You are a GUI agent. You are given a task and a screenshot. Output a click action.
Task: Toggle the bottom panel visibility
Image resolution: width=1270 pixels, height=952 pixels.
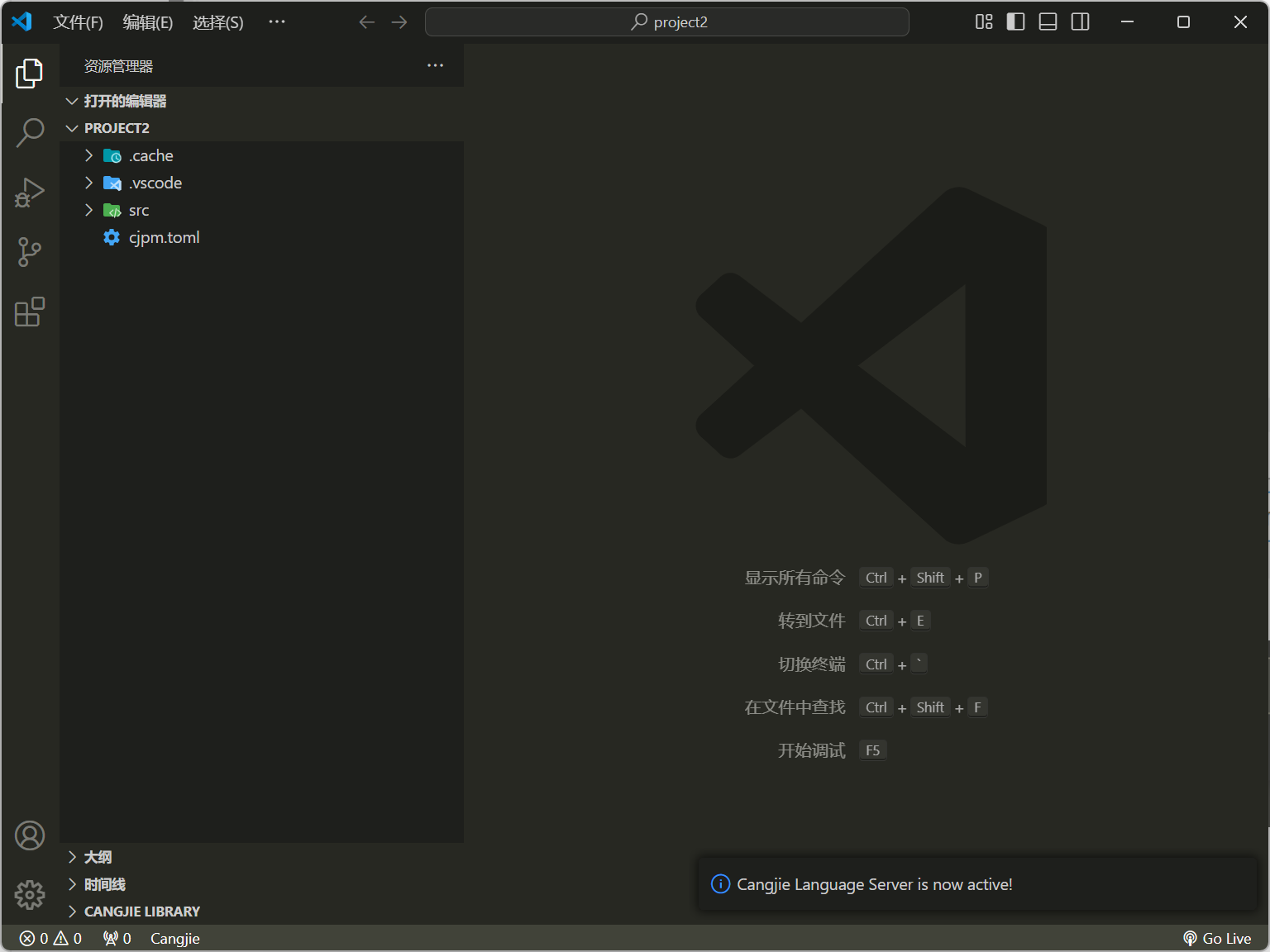coord(1048,22)
